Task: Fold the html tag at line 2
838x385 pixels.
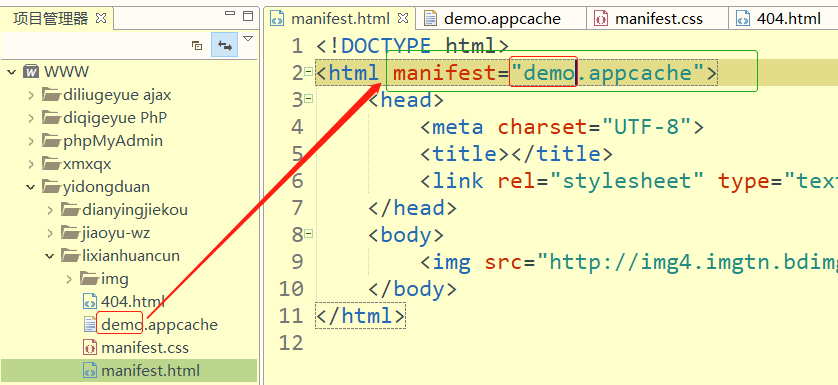Action: pos(308,72)
